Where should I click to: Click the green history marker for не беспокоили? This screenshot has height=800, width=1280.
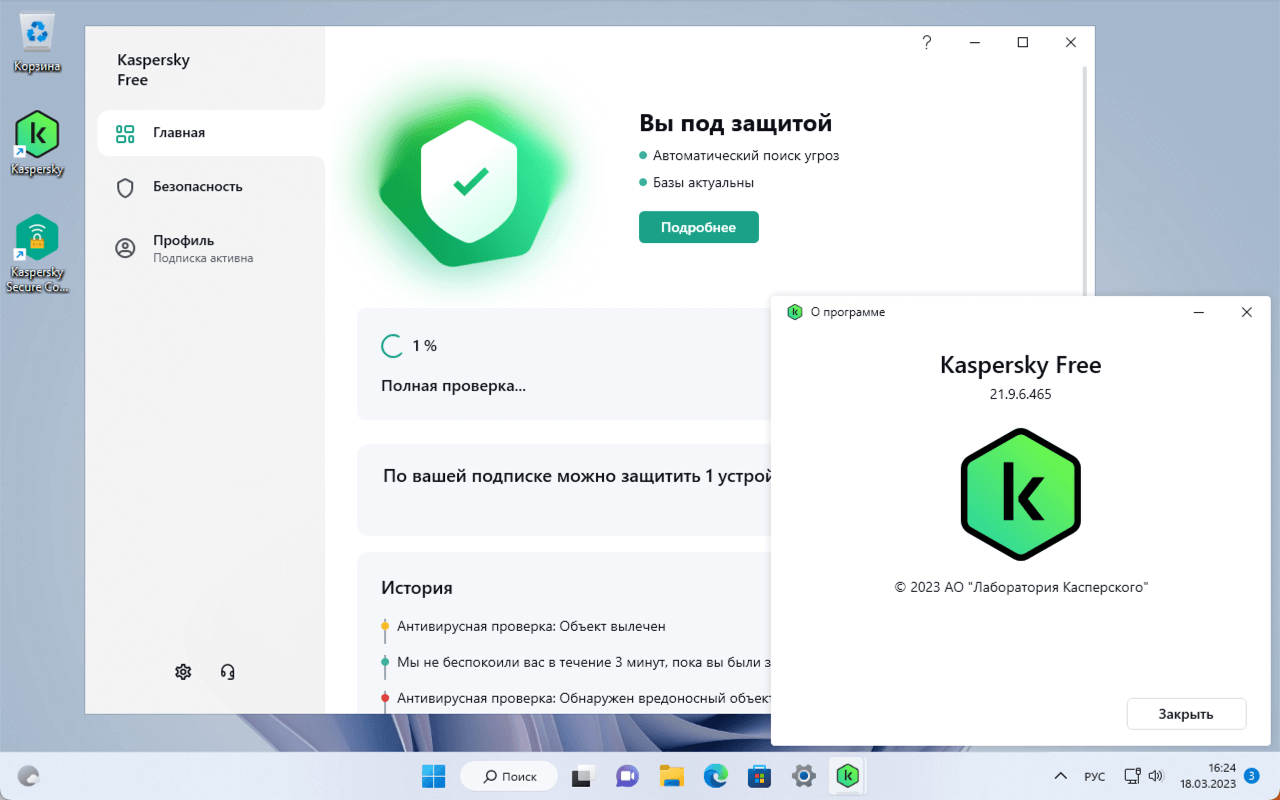385,662
